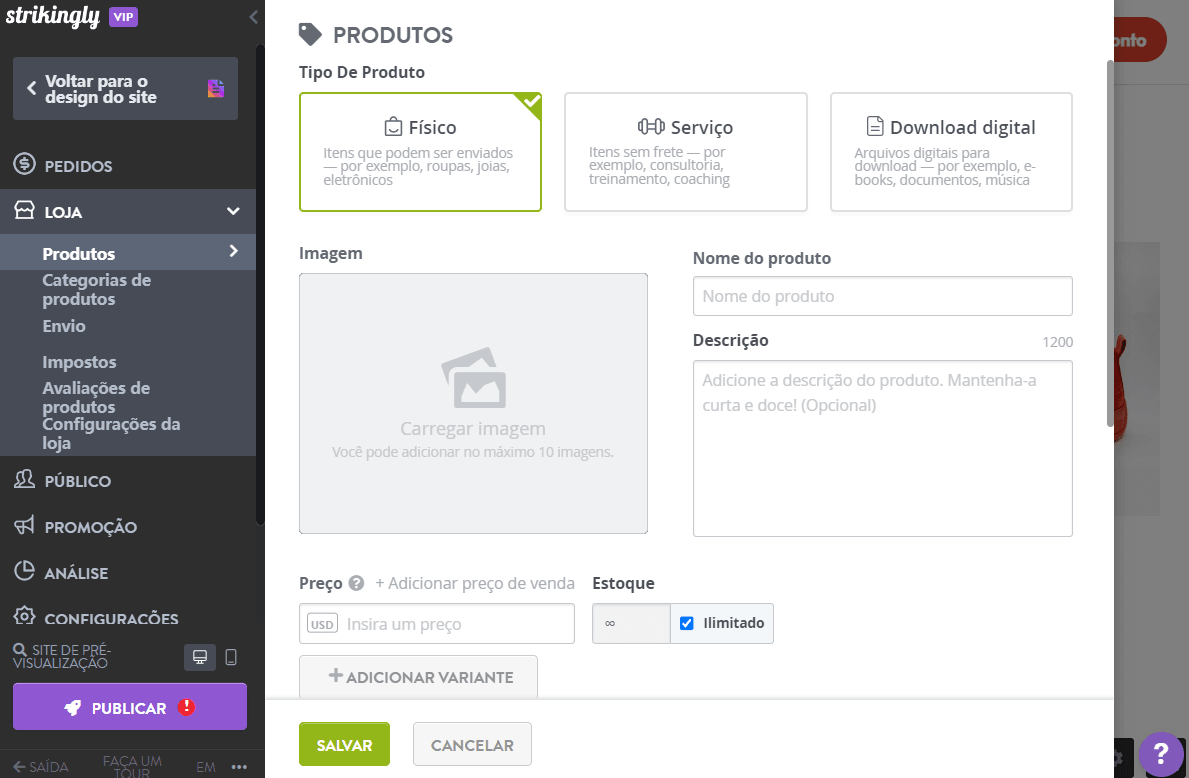Open Categorias de produtos menu item
Screen dimensions: 1189x778
[96, 289]
